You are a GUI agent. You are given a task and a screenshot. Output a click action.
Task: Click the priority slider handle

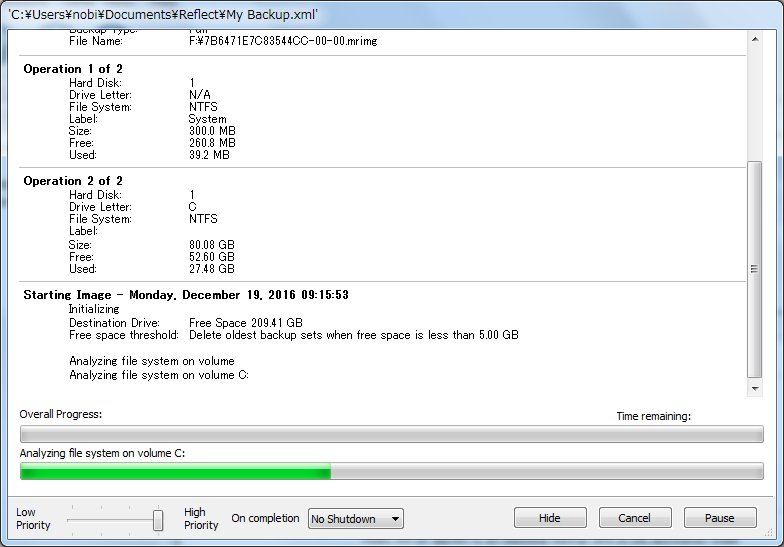tap(158, 520)
